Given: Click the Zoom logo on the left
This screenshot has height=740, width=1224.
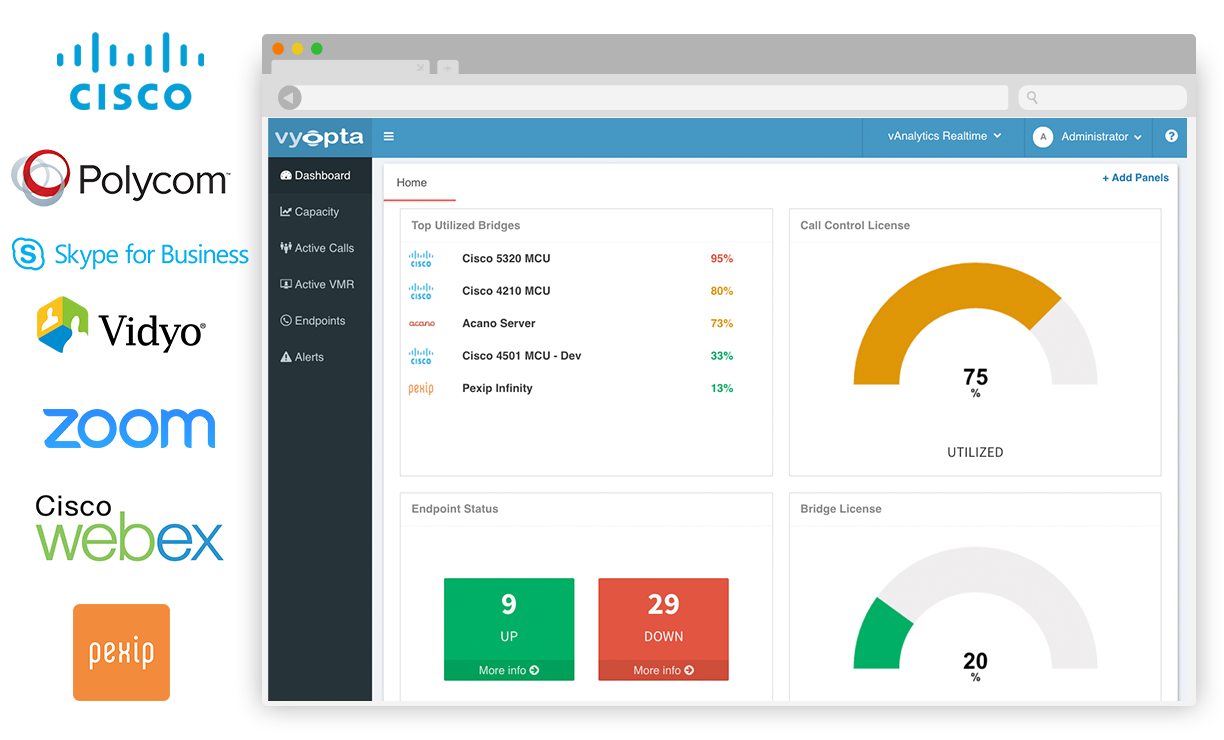Looking at the screenshot, I should pyautogui.click(x=129, y=428).
